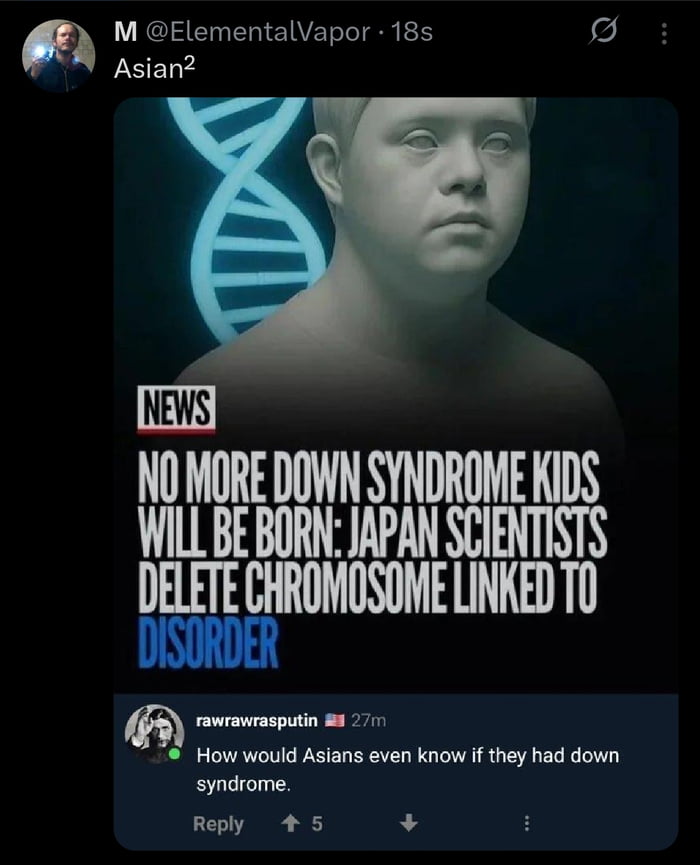Click the US flag flair icon
Image resolution: width=700 pixels, height=865 pixels.
[334, 720]
